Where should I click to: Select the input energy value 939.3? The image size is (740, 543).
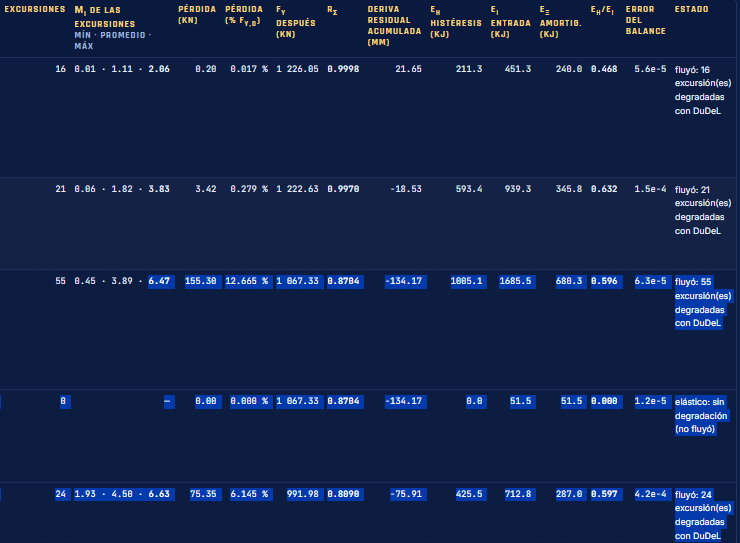tap(518, 189)
